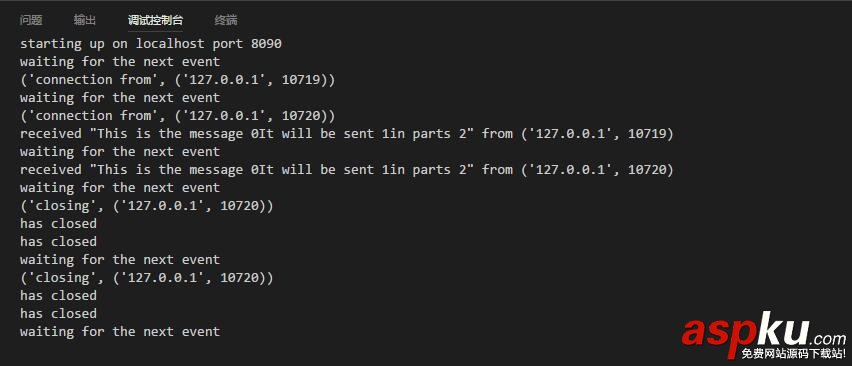Click the first 'closing' 10720 output line
Screen dimensions: 852x366
147,206
